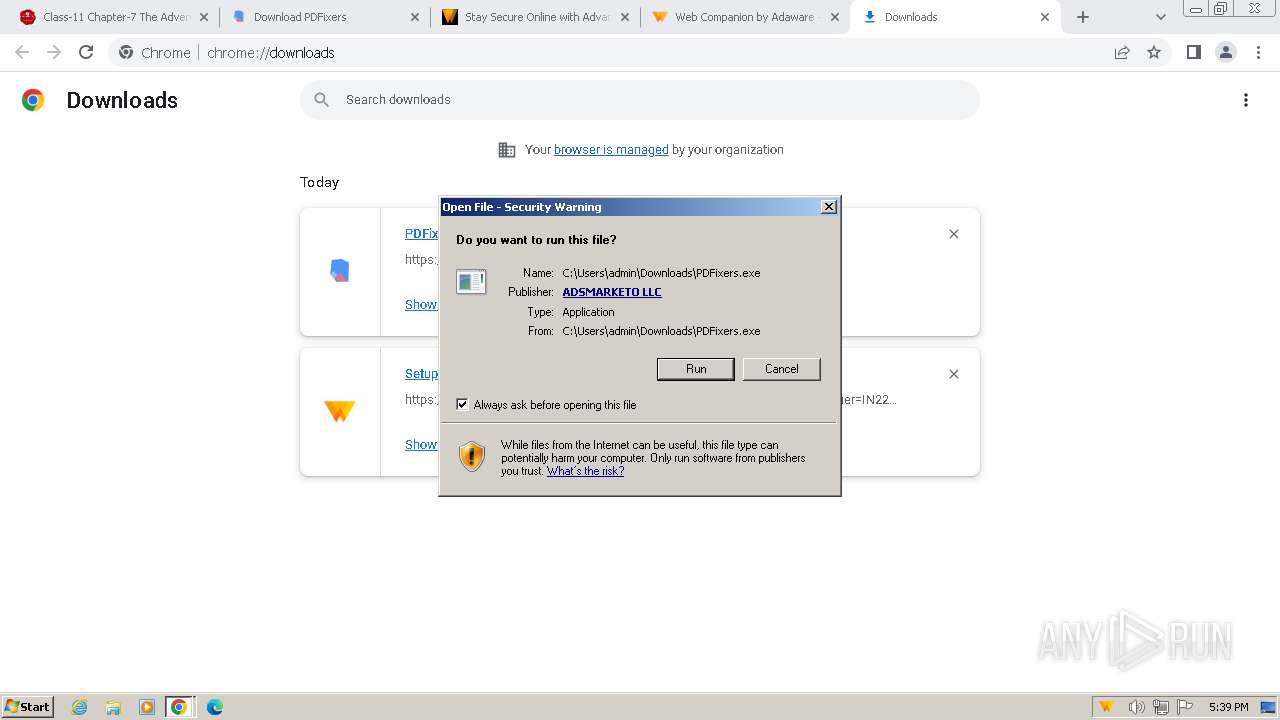1280x720 pixels.
Task: Open the Windows Start menu
Action: click(x=28, y=707)
